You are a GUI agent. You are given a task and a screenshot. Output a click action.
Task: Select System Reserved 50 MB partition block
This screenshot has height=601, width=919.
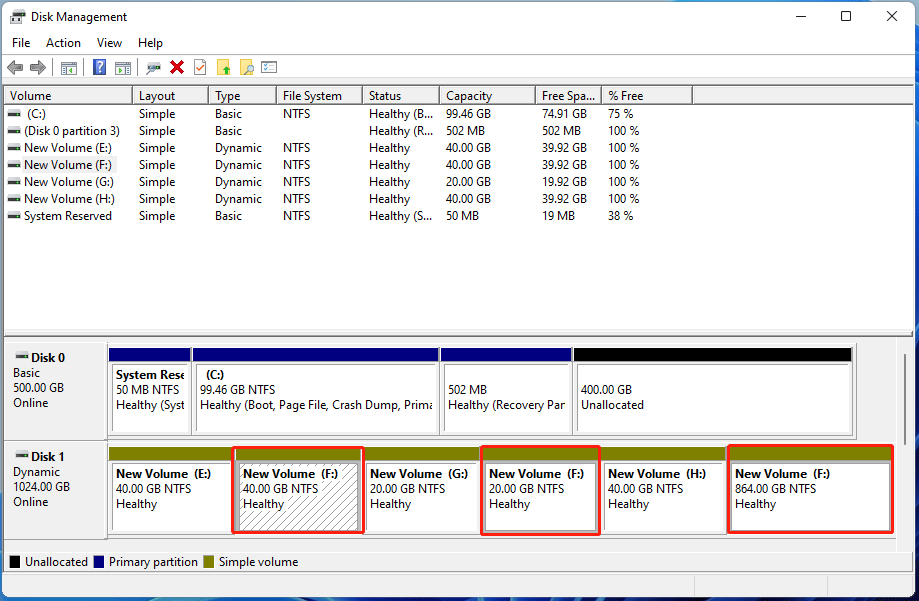(150, 391)
